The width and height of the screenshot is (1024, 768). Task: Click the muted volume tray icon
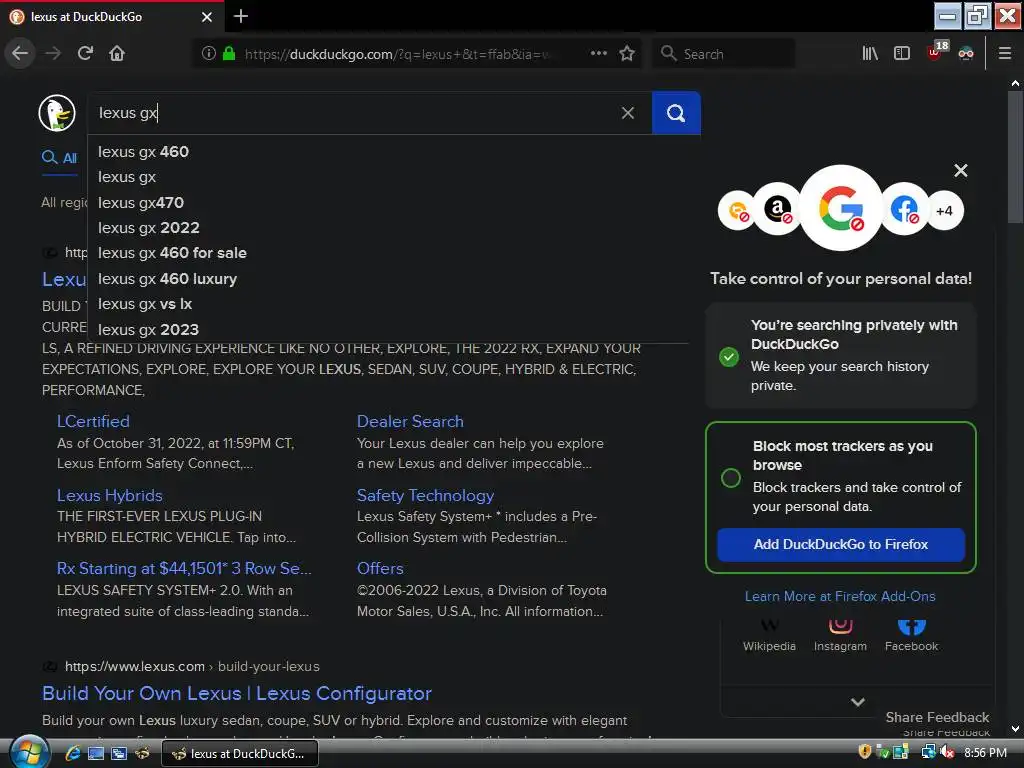tap(947, 753)
